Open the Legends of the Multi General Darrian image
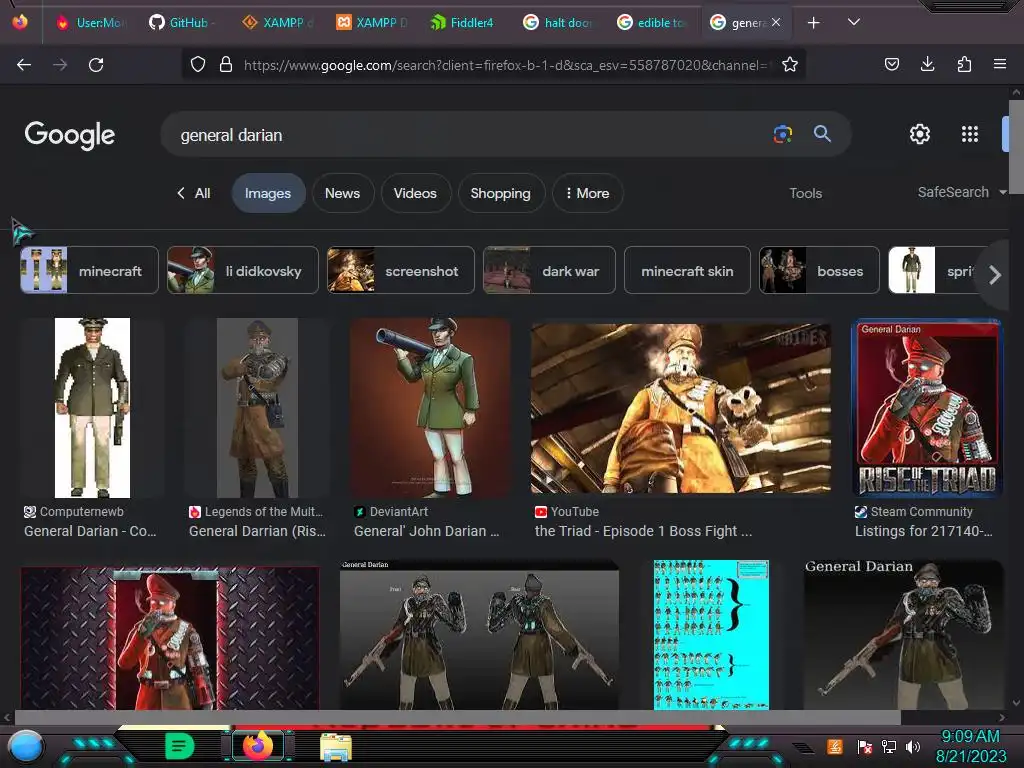The width and height of the screenshot is (1024, 768). click(x=257, y=408)
